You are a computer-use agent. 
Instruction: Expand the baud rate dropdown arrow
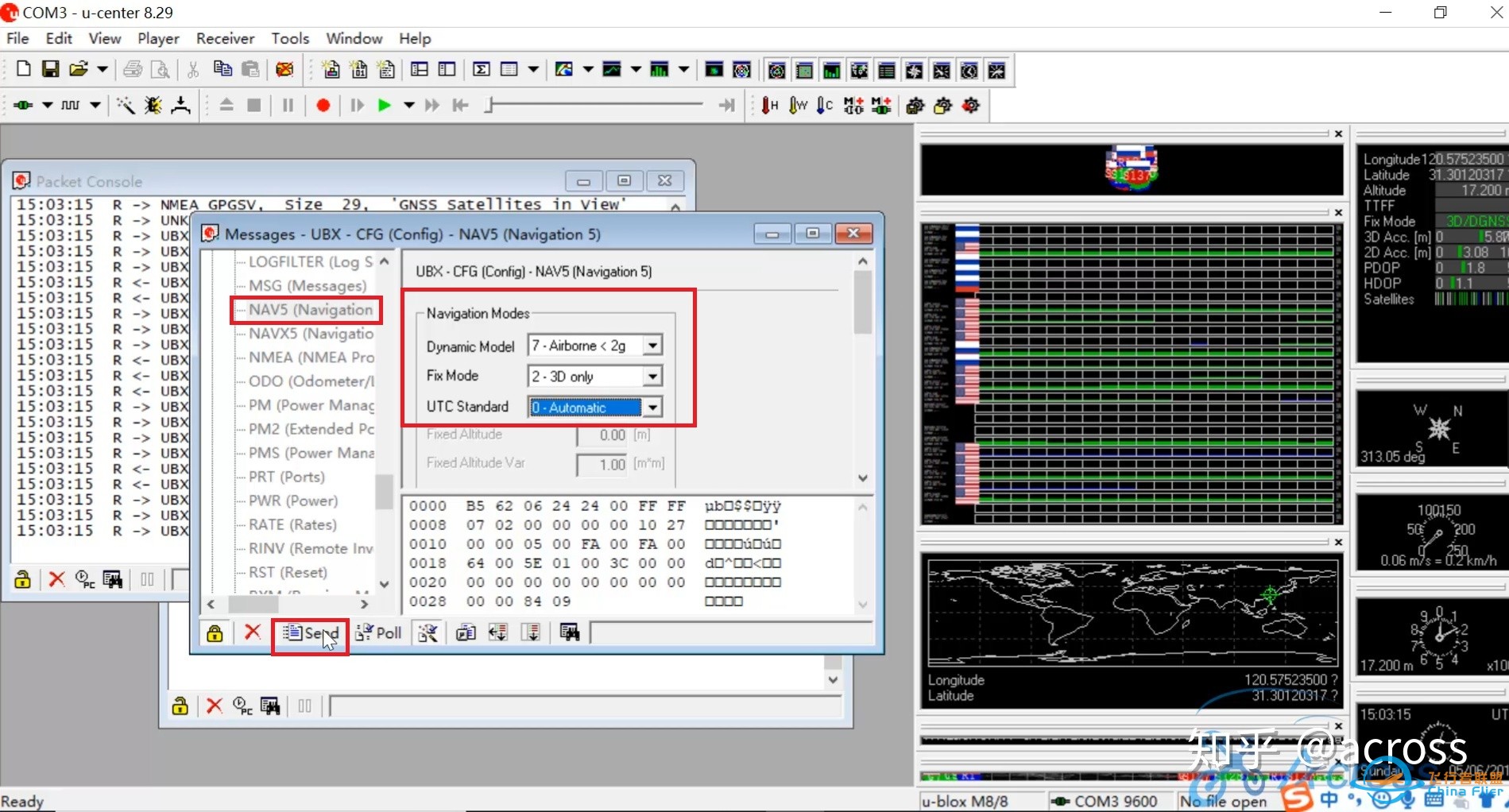click(95, 105)
